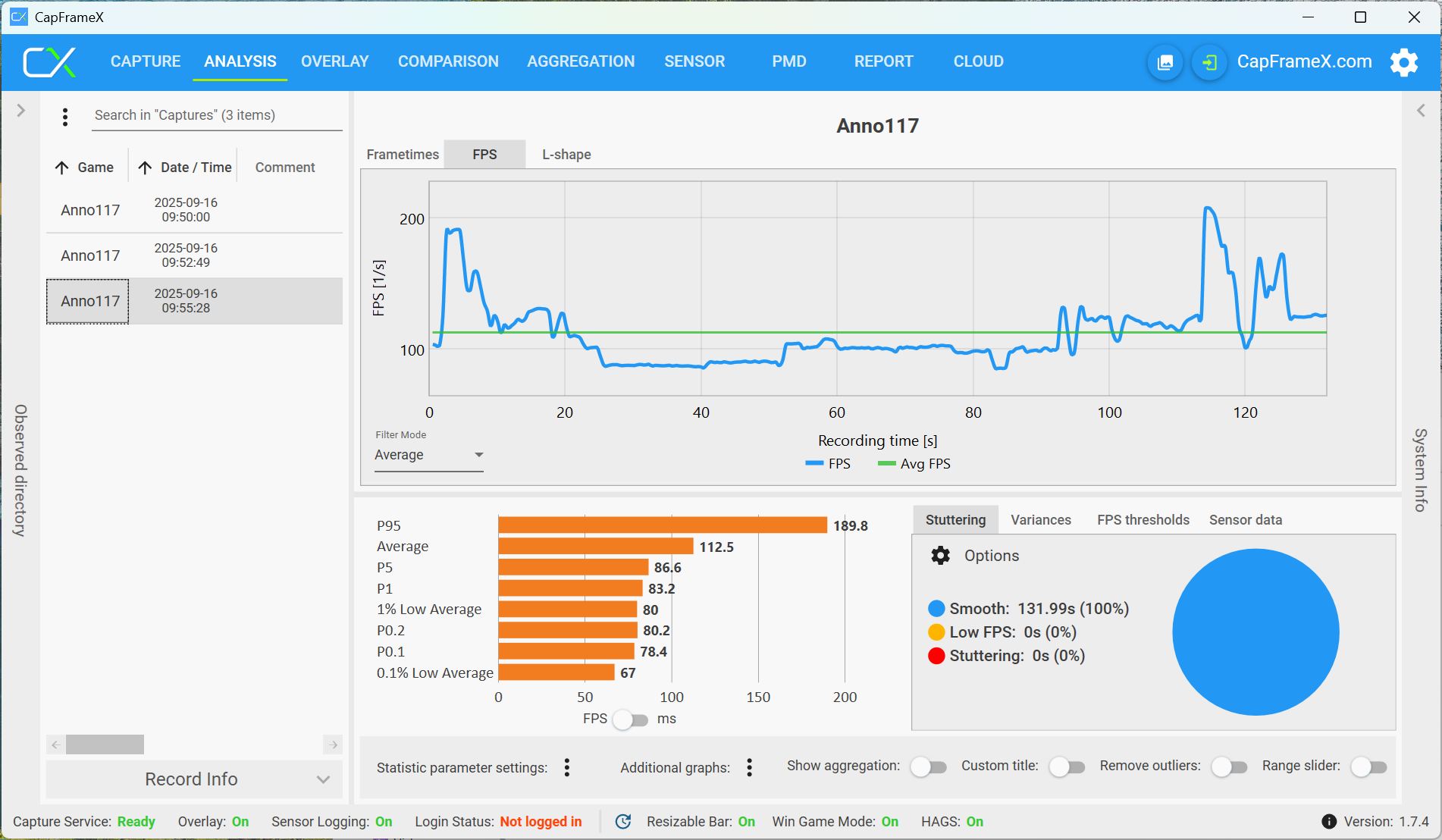Sort captures by Date / Time arrow
This screenshot has width=1442, height=840.
click(145, 168)
